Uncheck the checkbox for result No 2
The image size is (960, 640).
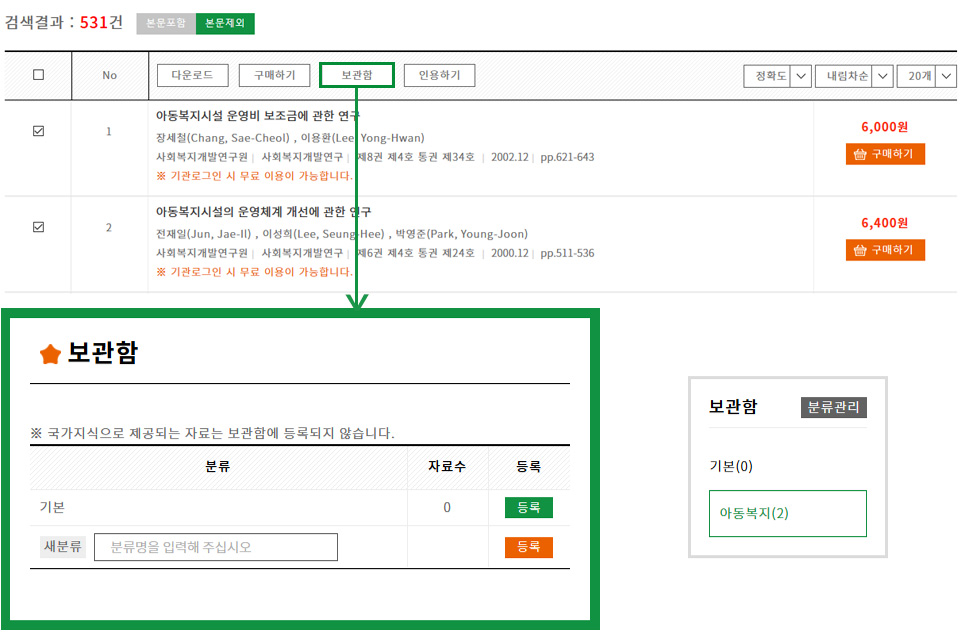(39, 227)
